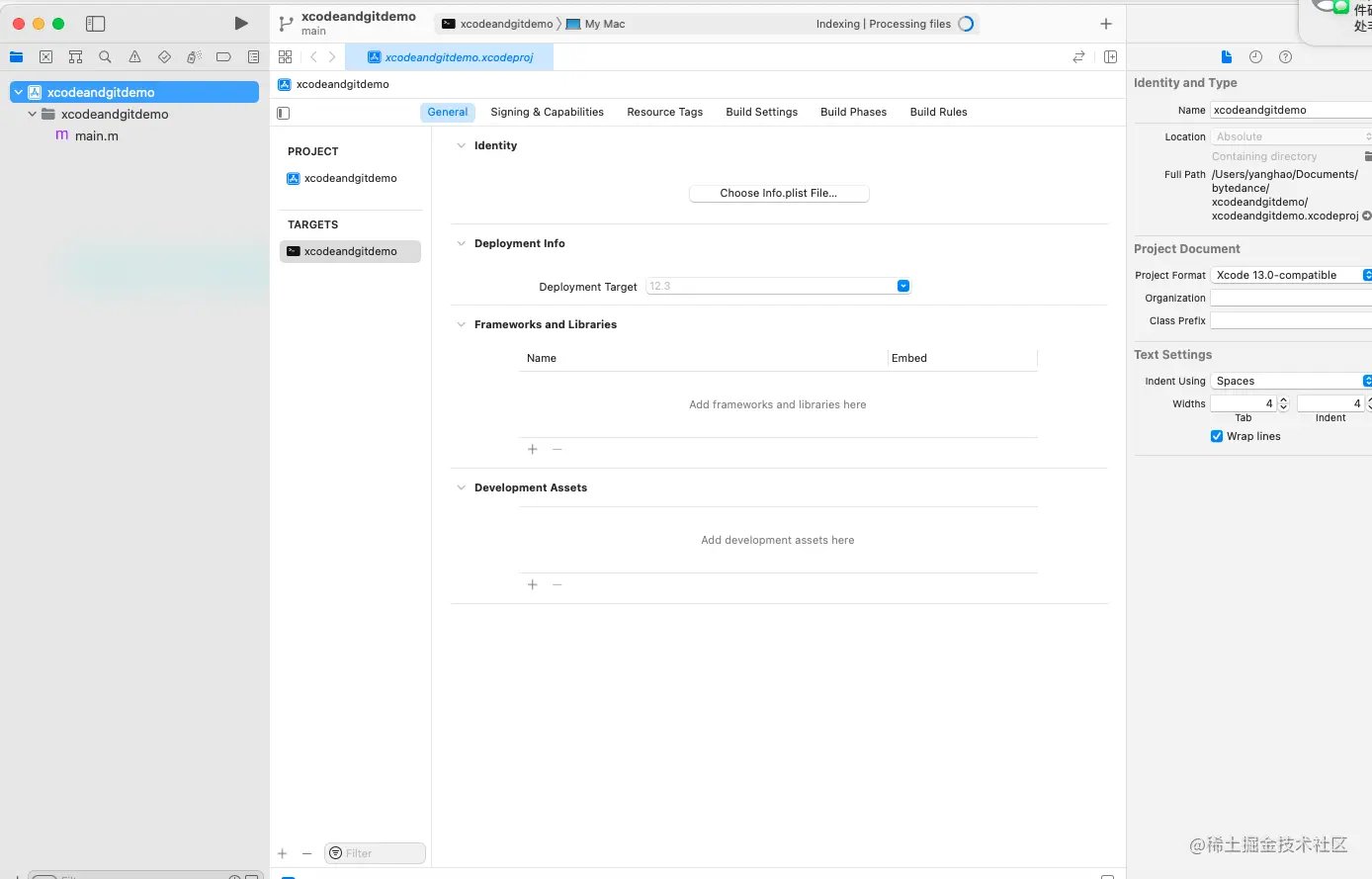The width and height of the screenshot is (1372, 879).
Task: Click xcodeandgitdemo in the jump bar
Action: pyautogui.click(x=334, y=84)
